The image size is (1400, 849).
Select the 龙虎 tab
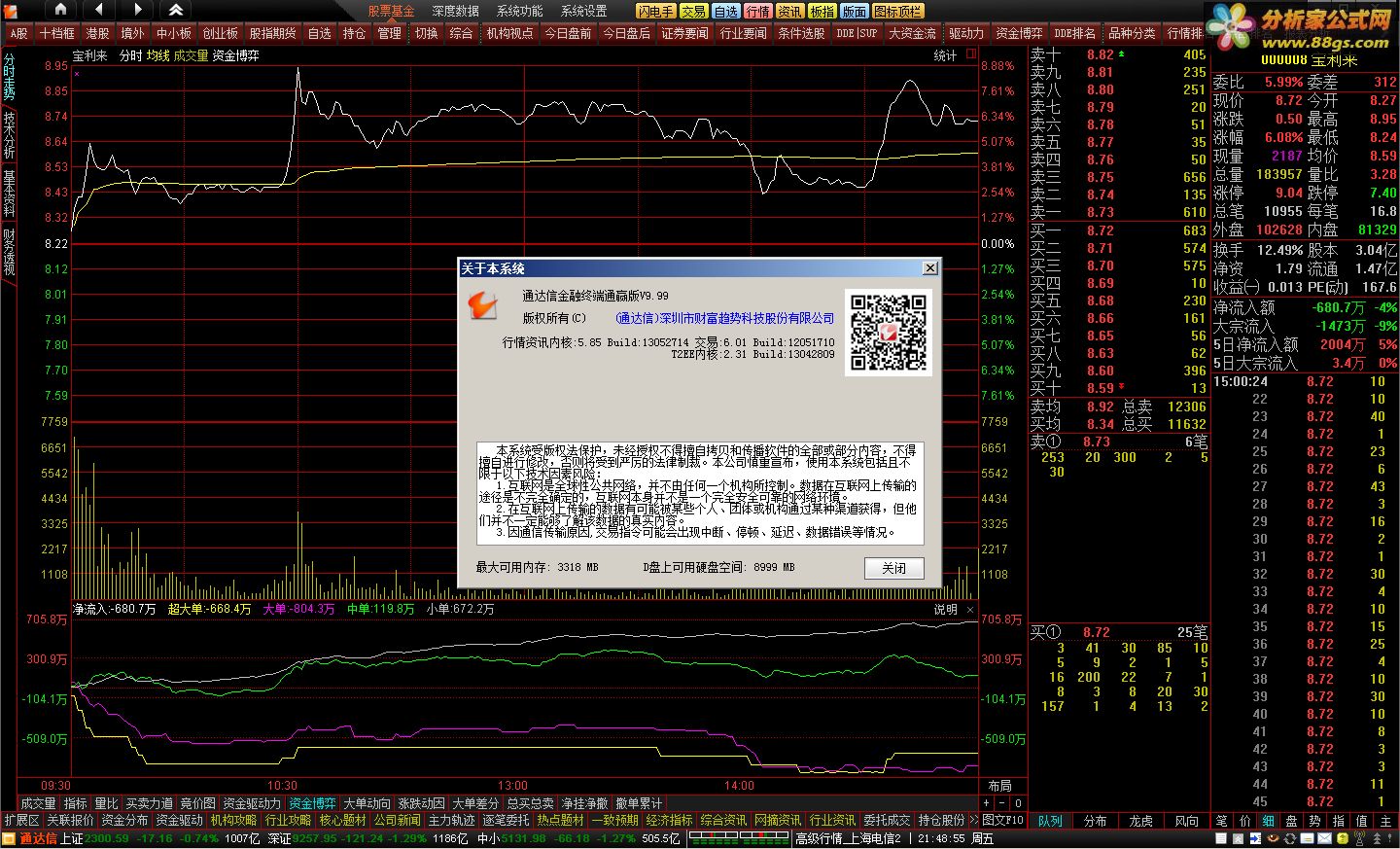pos(1140,821)
